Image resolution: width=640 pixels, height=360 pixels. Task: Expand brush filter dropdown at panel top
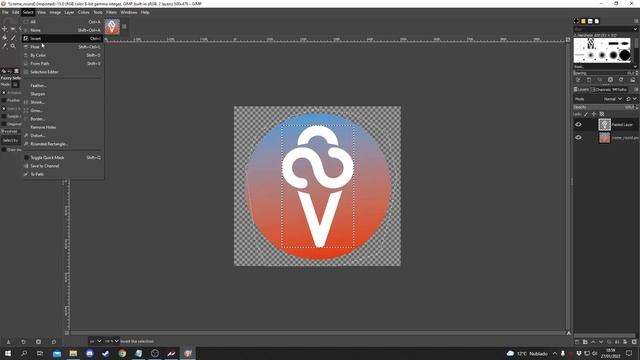pos(635,29)
